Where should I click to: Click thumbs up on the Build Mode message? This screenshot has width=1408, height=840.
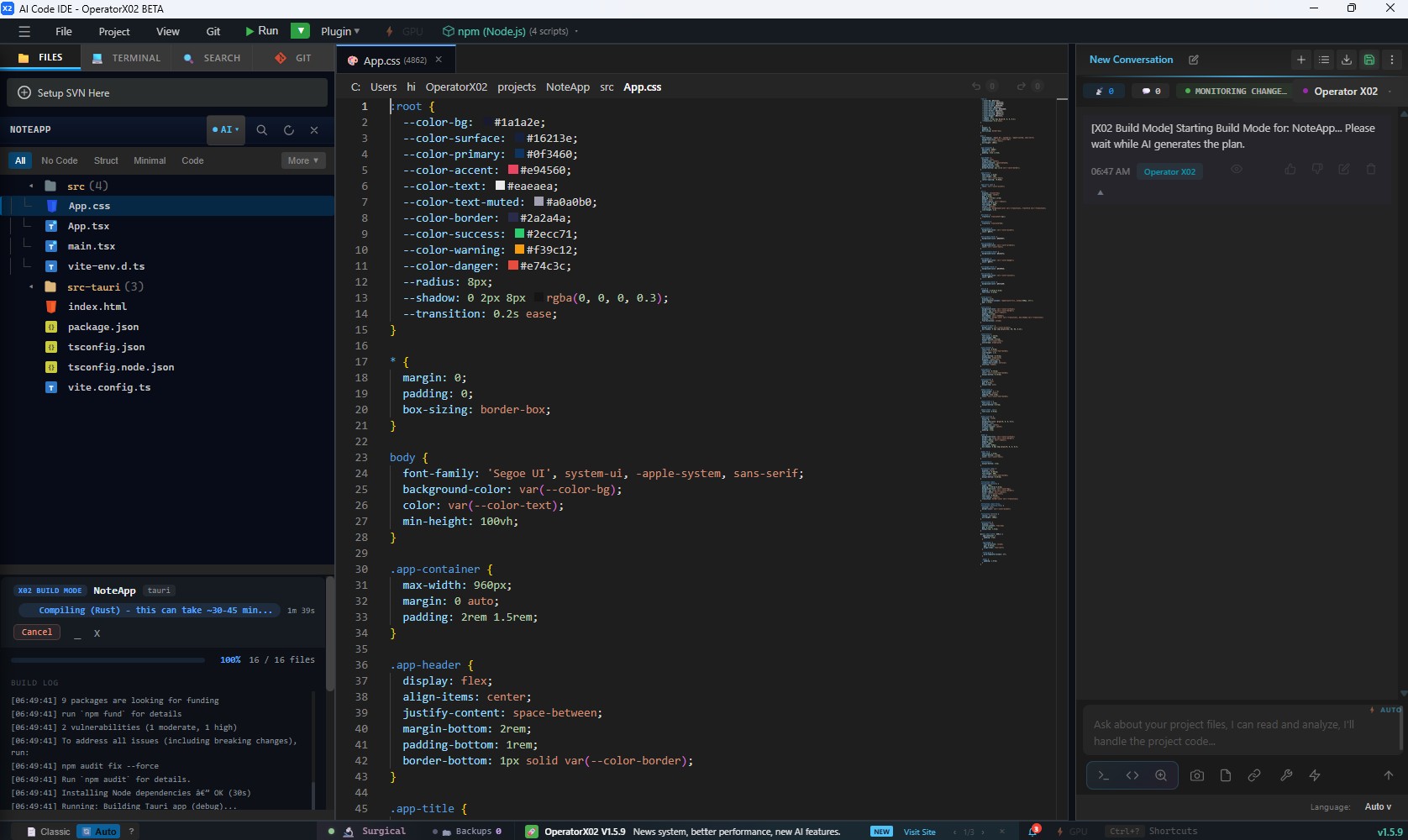click(x=1290, y=170)
